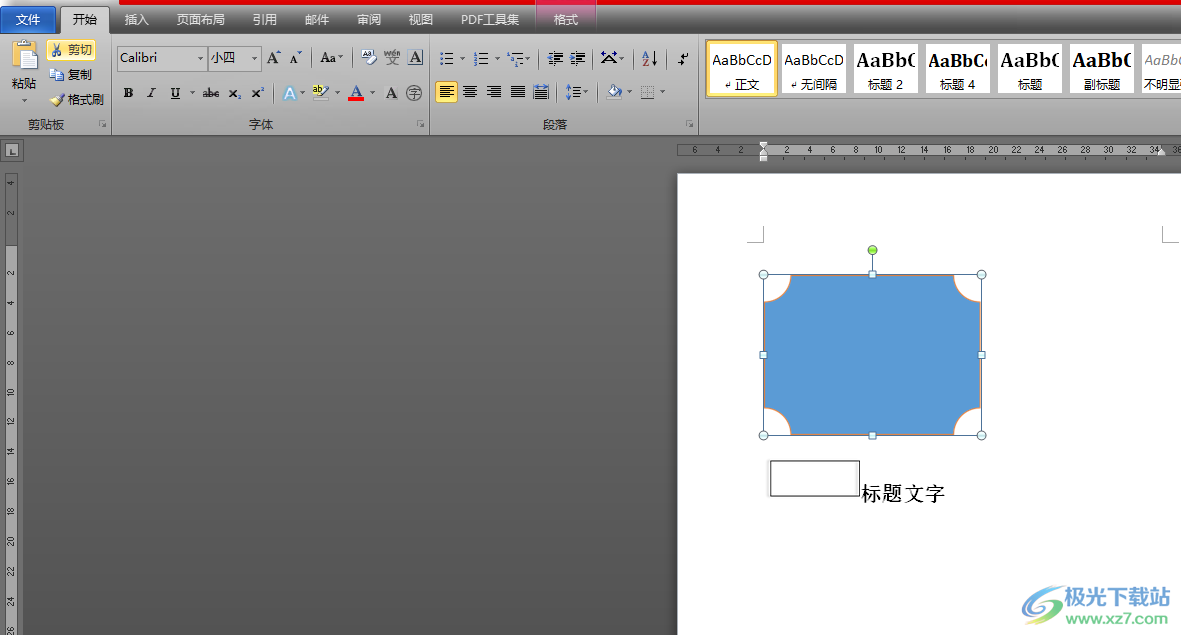Switch to the 邮件 (Mailings) tab

pos(317,20)
